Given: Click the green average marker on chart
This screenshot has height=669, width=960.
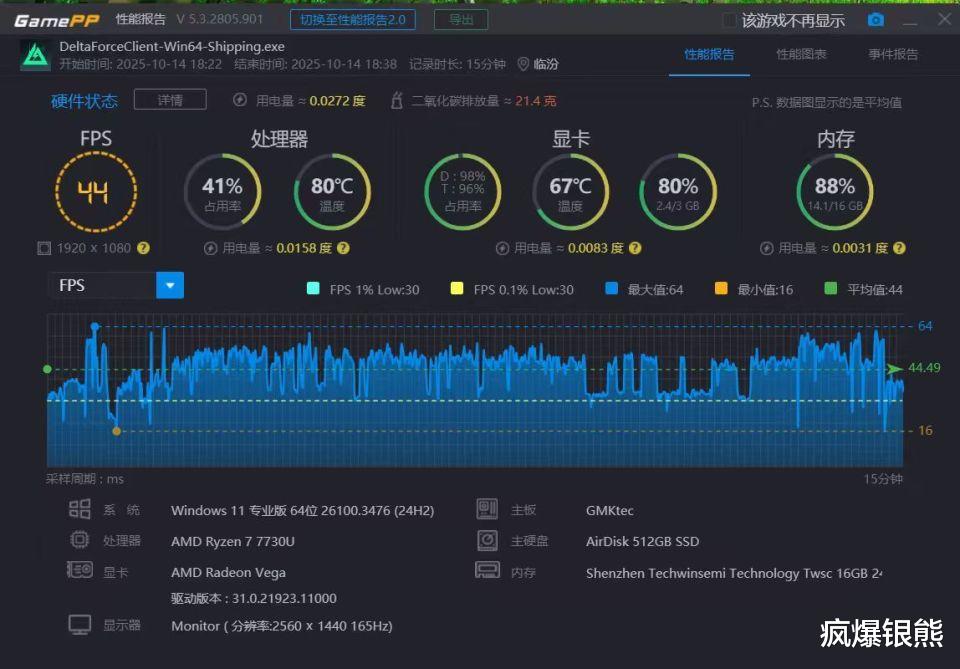Looking at the screenshot, I should pos(47,369).
